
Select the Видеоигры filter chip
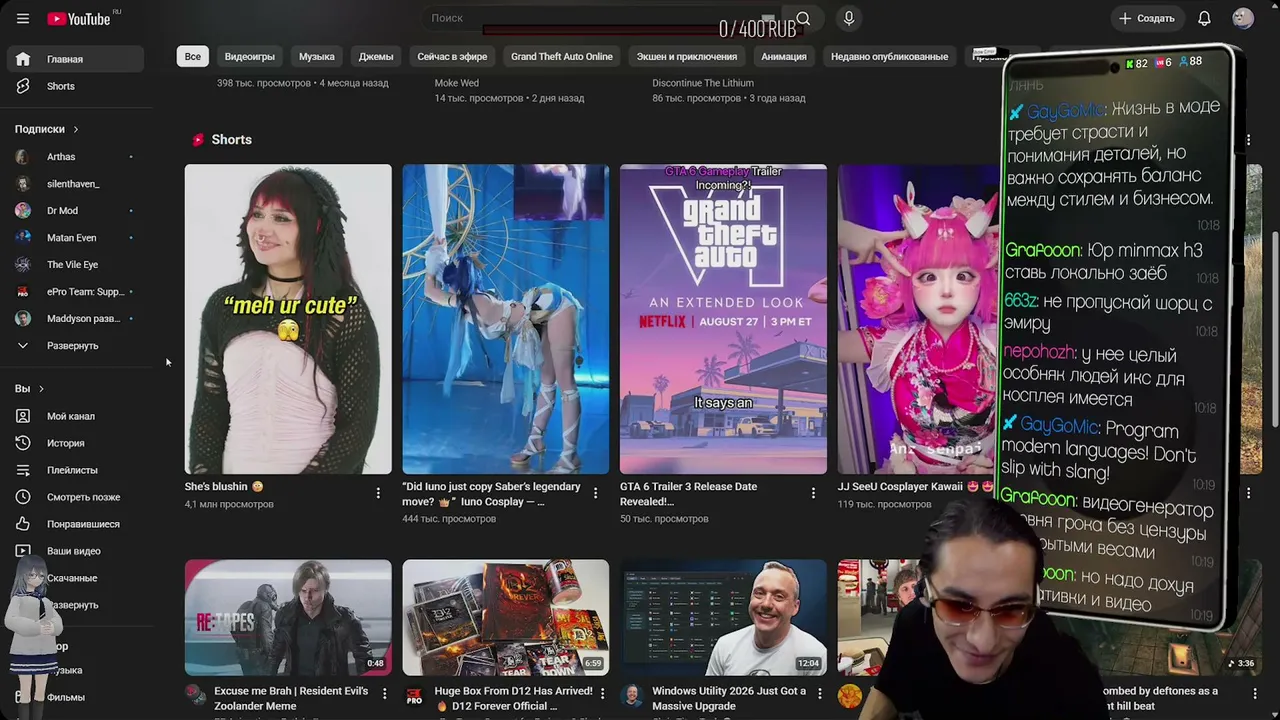click(250, 57)
